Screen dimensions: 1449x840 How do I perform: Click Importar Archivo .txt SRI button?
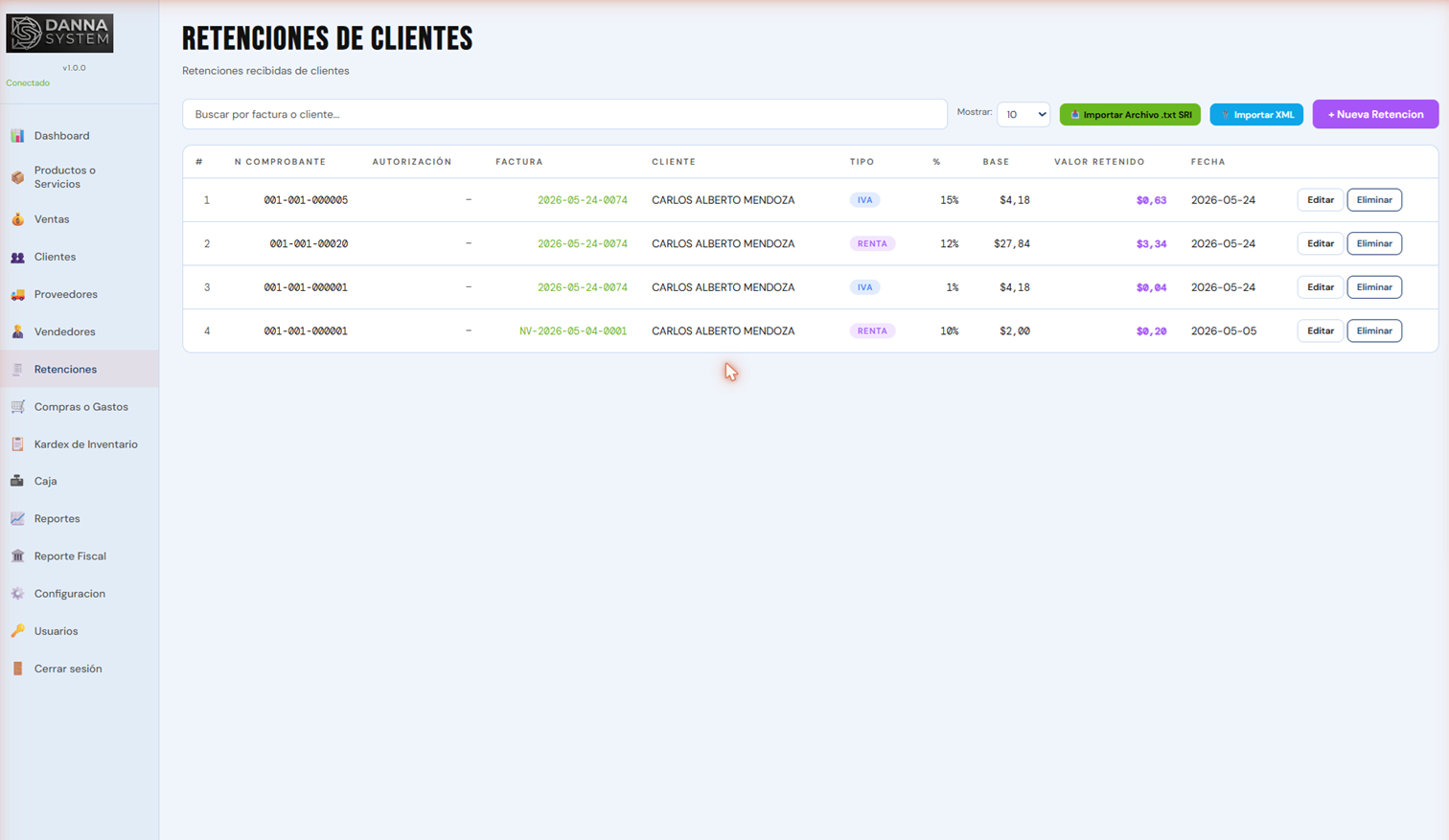(1130, 114)
